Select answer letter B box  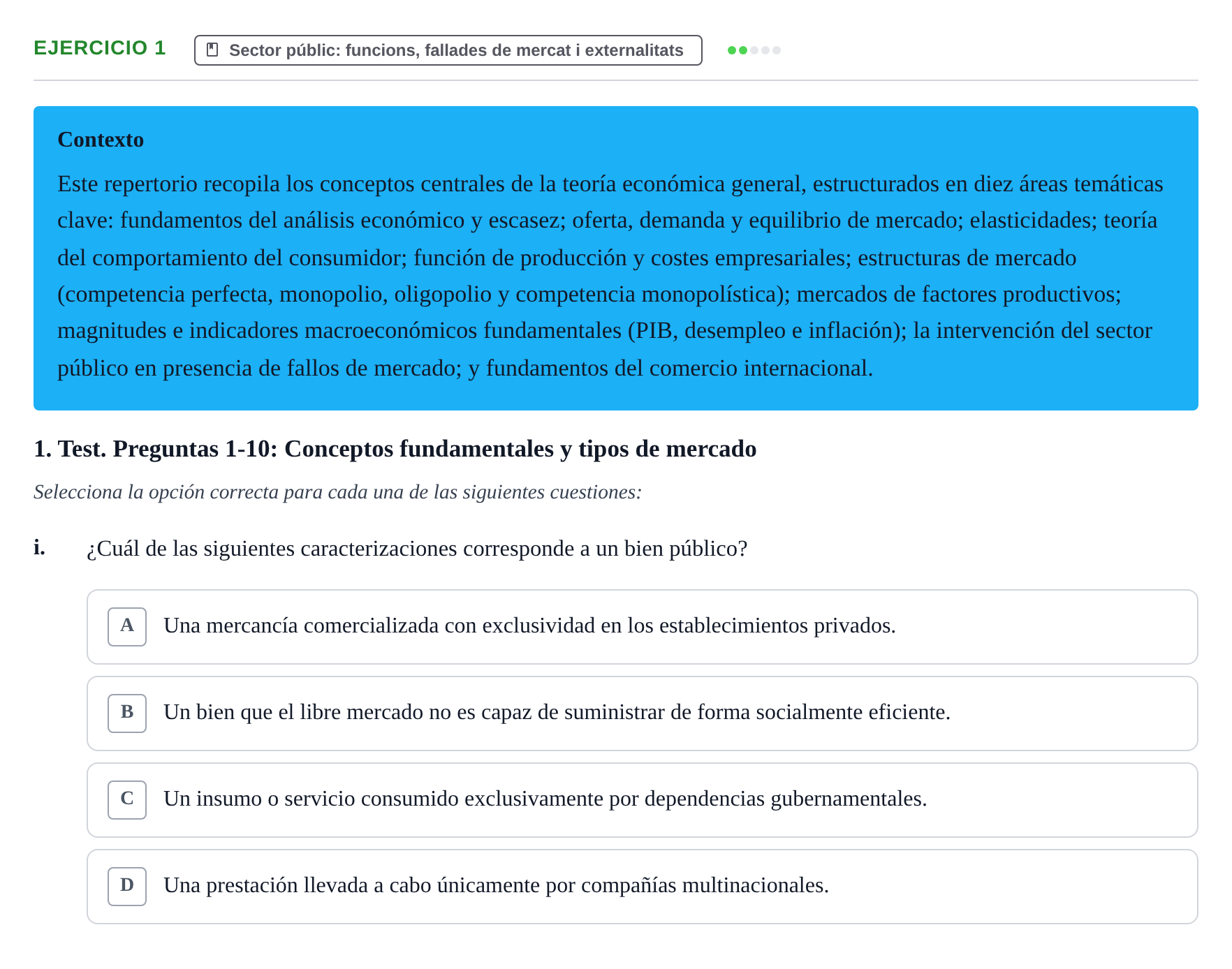click(x=127, y=713)
